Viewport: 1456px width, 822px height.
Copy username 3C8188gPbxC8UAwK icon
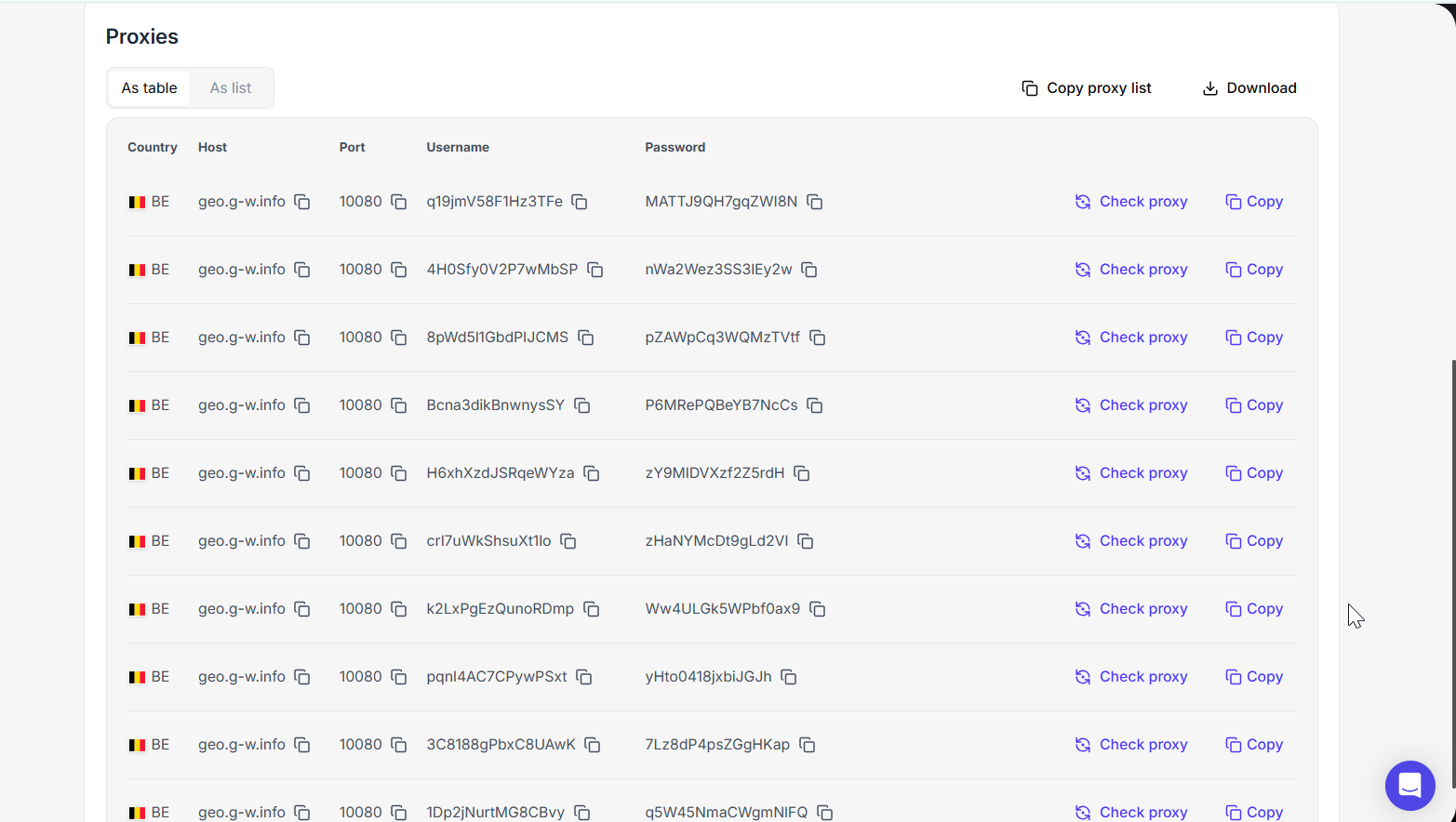(593, 745)
